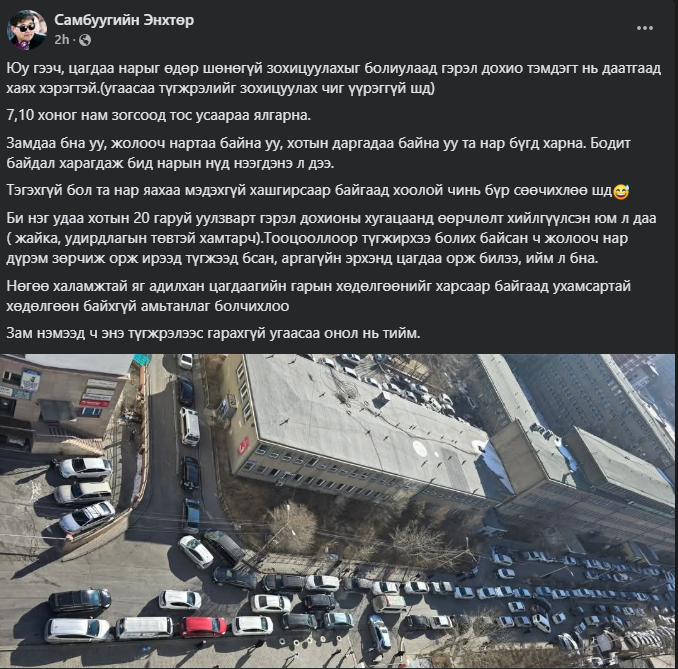Click the paragraph starting 'Замдаа бна уу'
Viewport: 678px width, 669px height.
click(x=318, y=153)
